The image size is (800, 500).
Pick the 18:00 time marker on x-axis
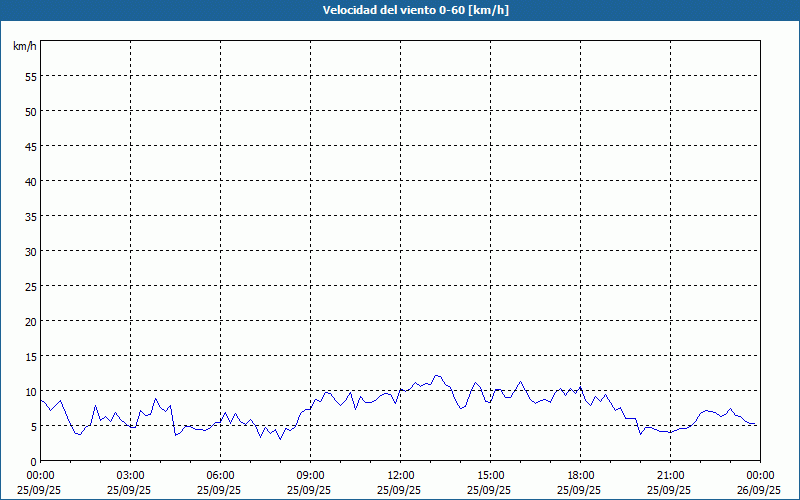coord(580,475)
